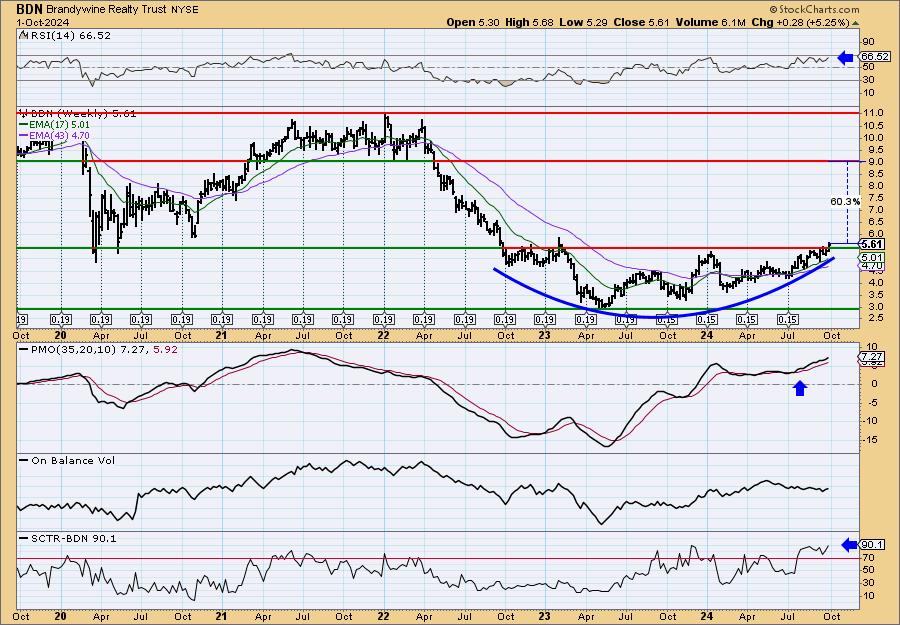The height and width of the screenshot is (625, 900).
Task: Click the Open 5.30 value
Action: pos(475,22)
